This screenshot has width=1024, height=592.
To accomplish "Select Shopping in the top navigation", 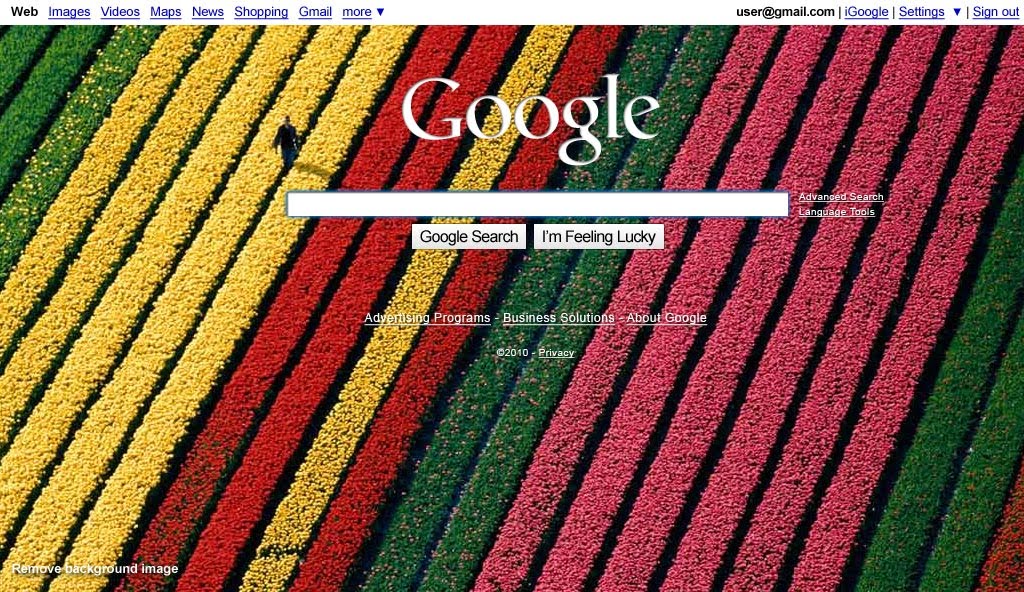I will pos(261,12).
